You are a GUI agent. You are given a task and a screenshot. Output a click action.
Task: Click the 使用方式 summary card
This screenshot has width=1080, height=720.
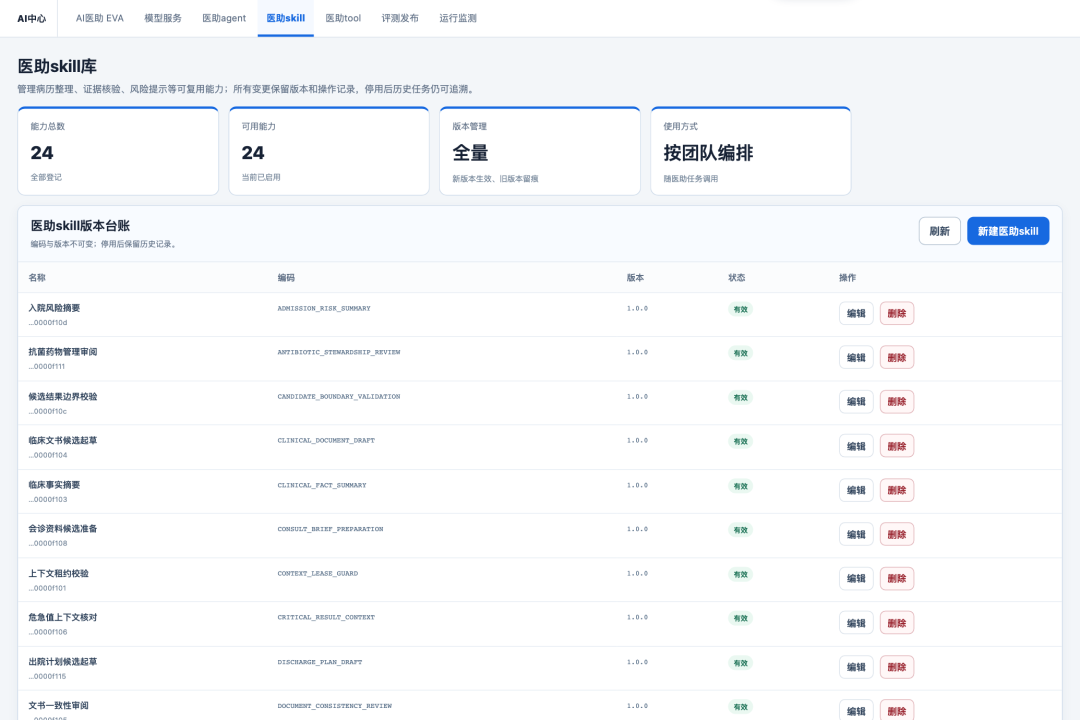pyautogui.click(x=751, y=151)
